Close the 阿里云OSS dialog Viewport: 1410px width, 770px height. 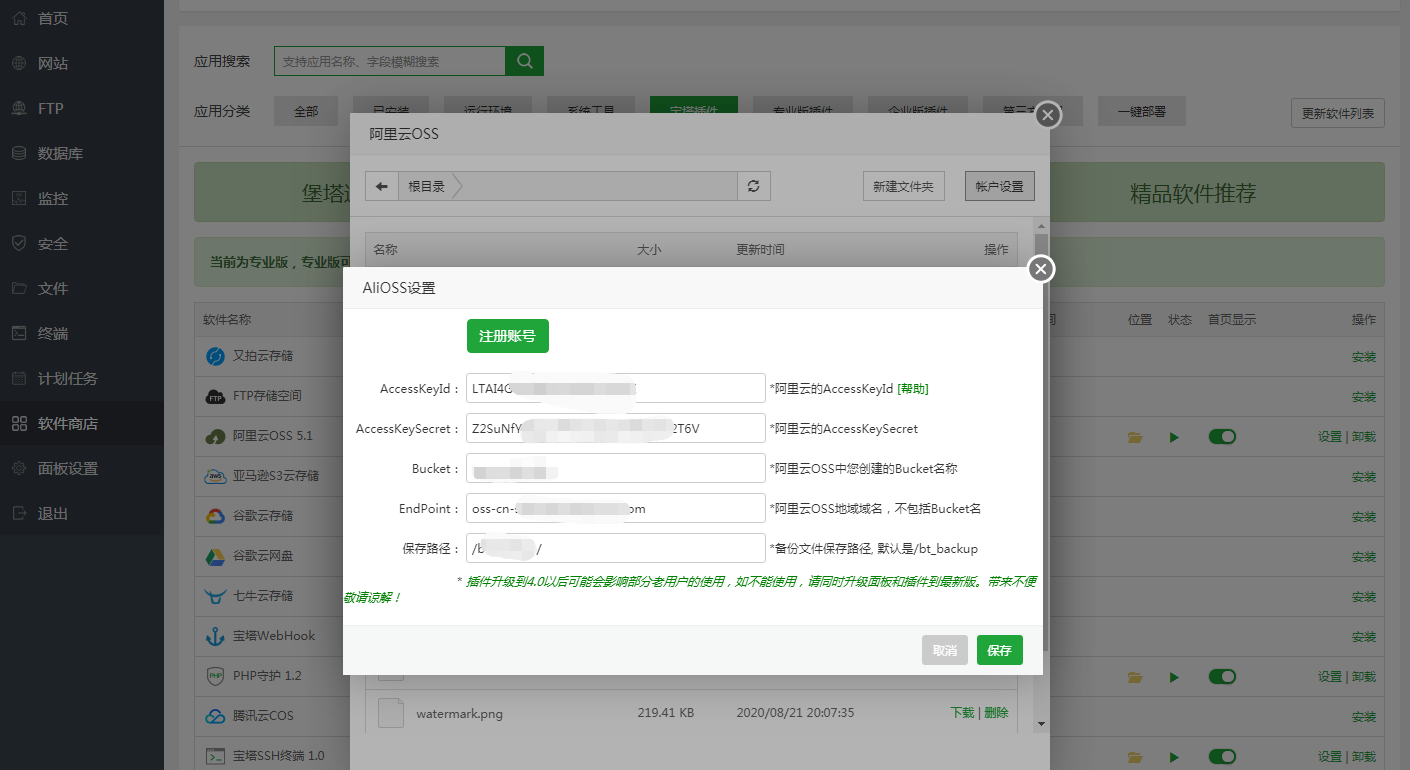pos(1047,115)
